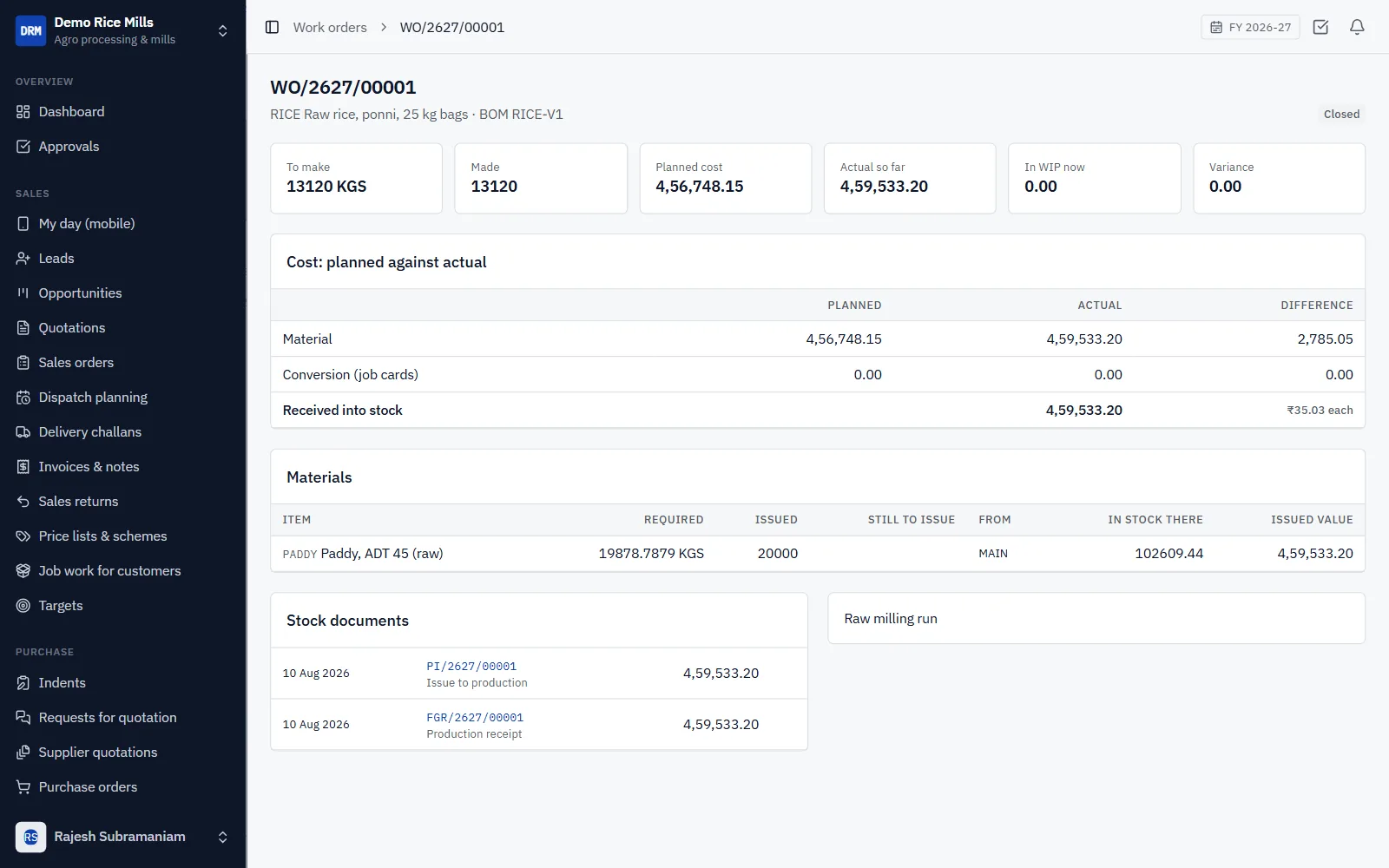The width and height of the screenshot is (1389, 868).
Task: Open the FY 2026-27 fiscal year selector
Action: pyautogui.click(x=1250, y=27)
